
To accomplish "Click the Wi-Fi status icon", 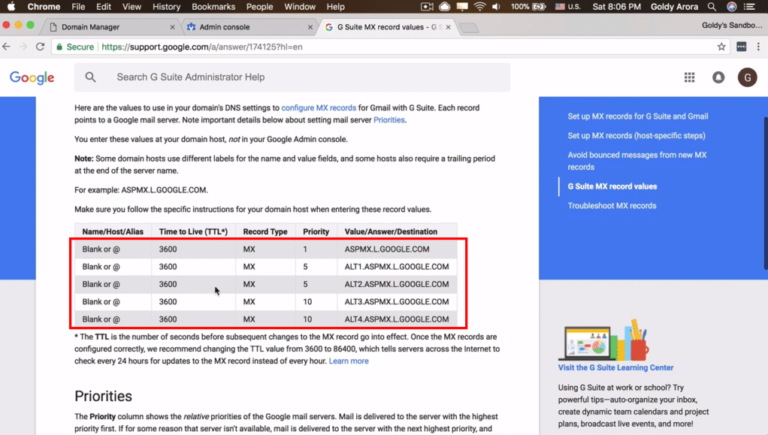I will pyautogui.click(x=480, y=7).
